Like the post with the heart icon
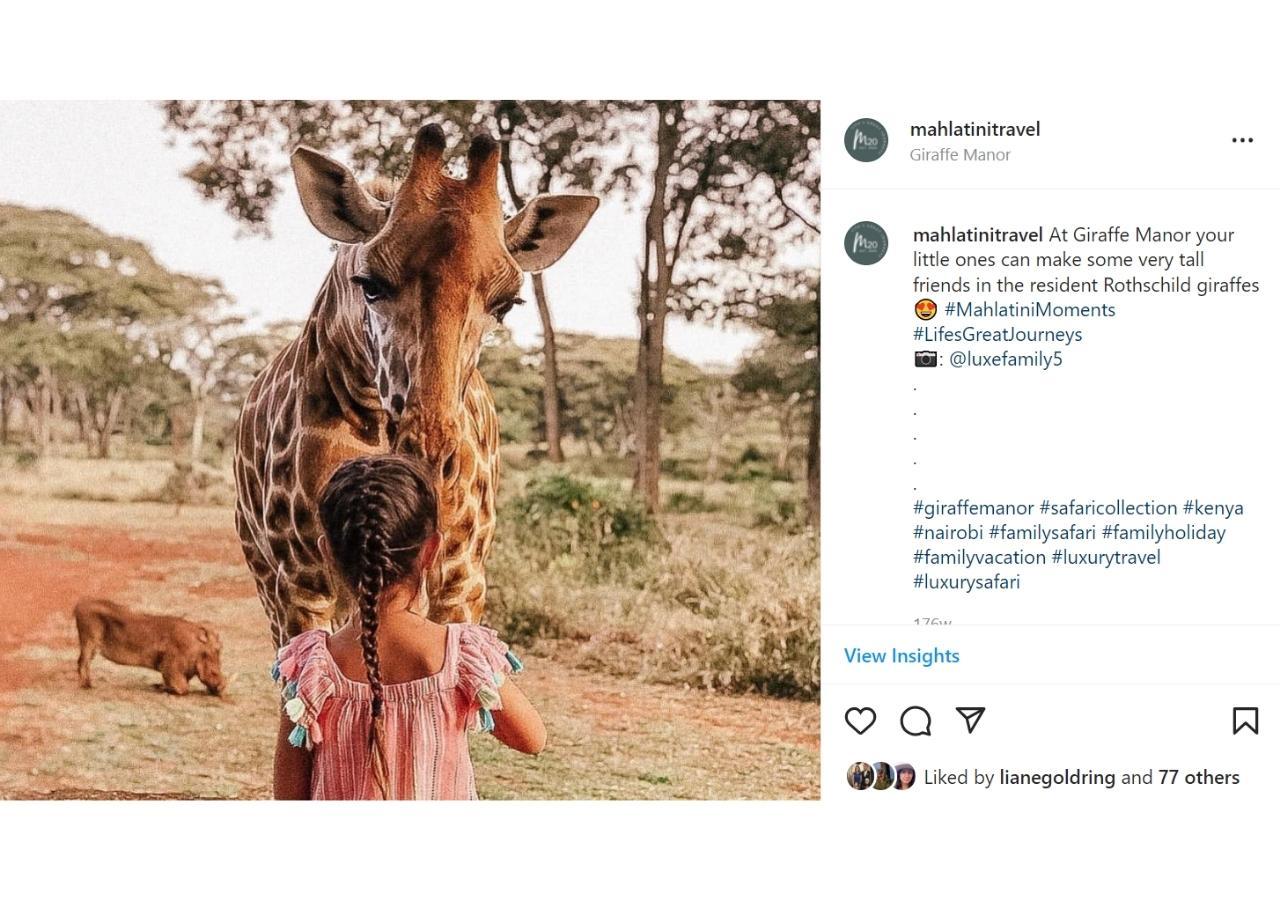The image size is (1280, 900). pos(860,721)
